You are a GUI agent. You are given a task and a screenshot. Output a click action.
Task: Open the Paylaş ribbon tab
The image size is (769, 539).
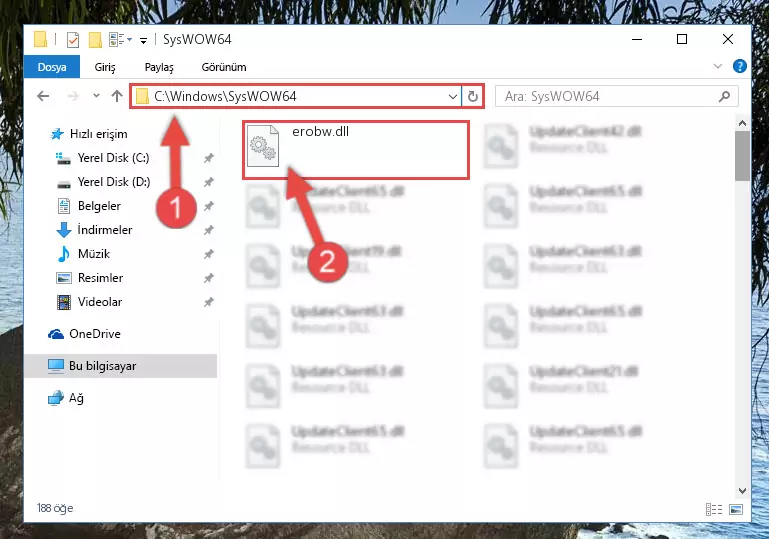(159, 67)
